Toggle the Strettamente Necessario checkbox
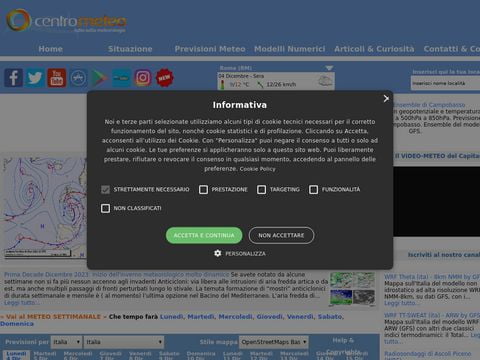 tap(105, 190)
